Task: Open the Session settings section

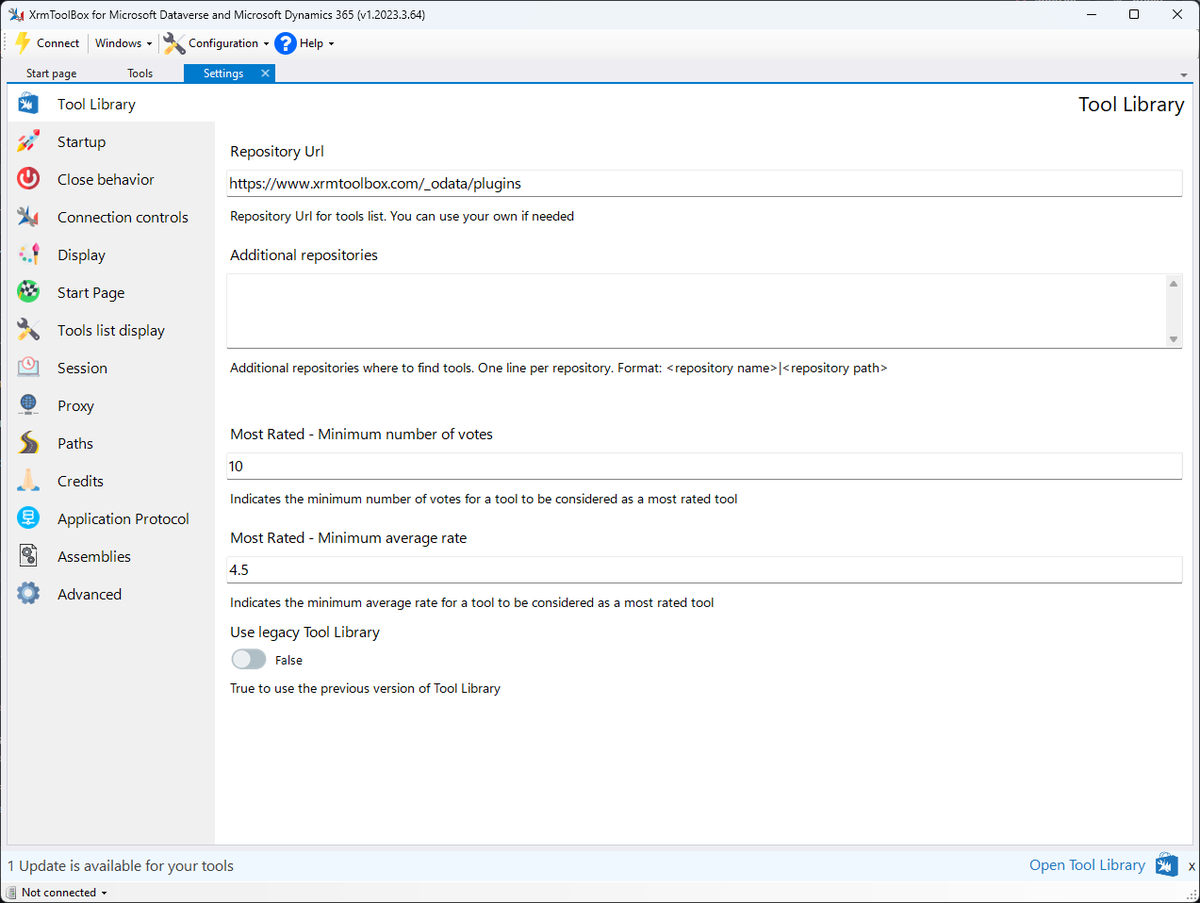Action: click(x=111, y=368)
